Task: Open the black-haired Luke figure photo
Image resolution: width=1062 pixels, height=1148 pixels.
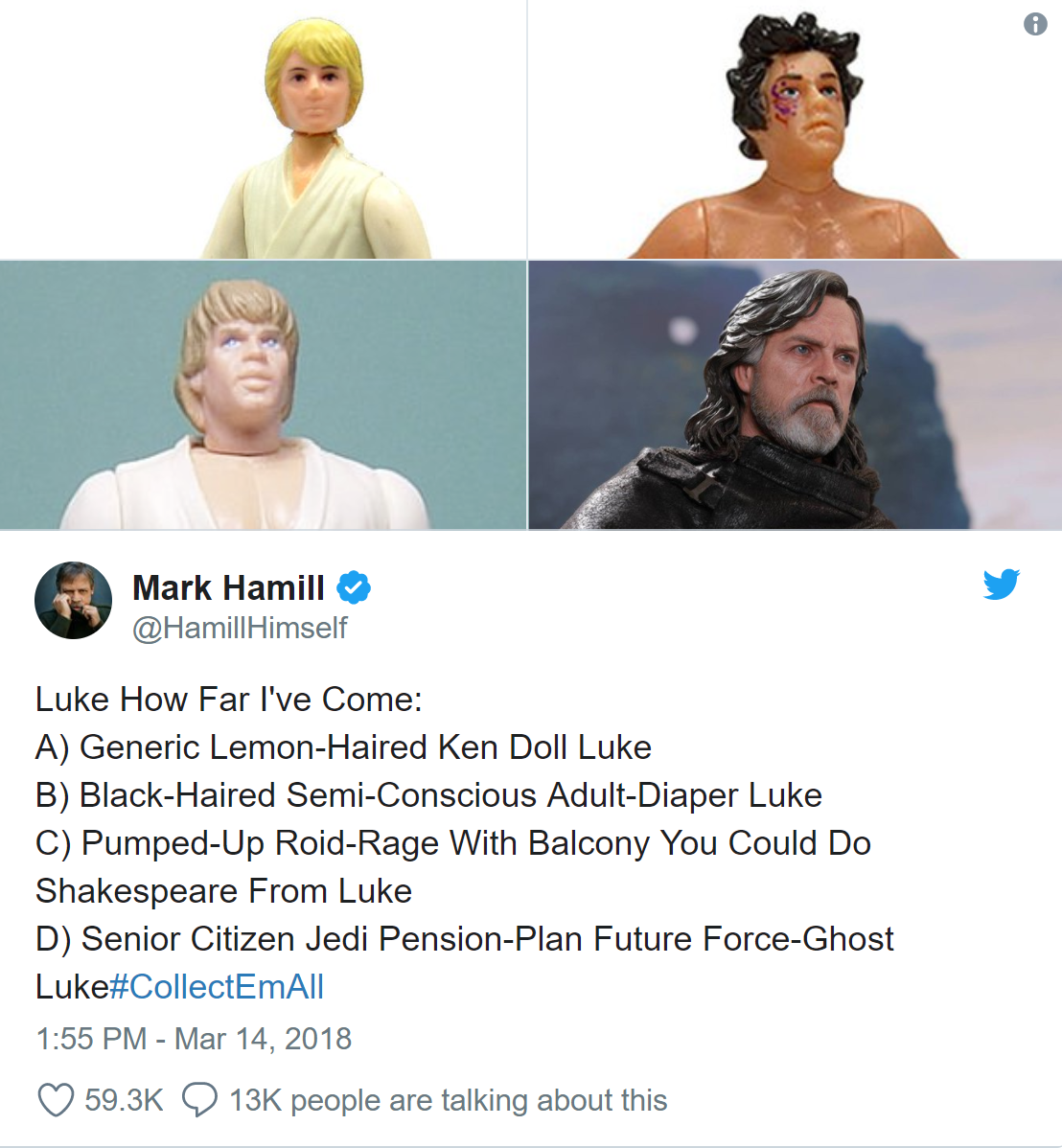Action: tap(796, 128)
